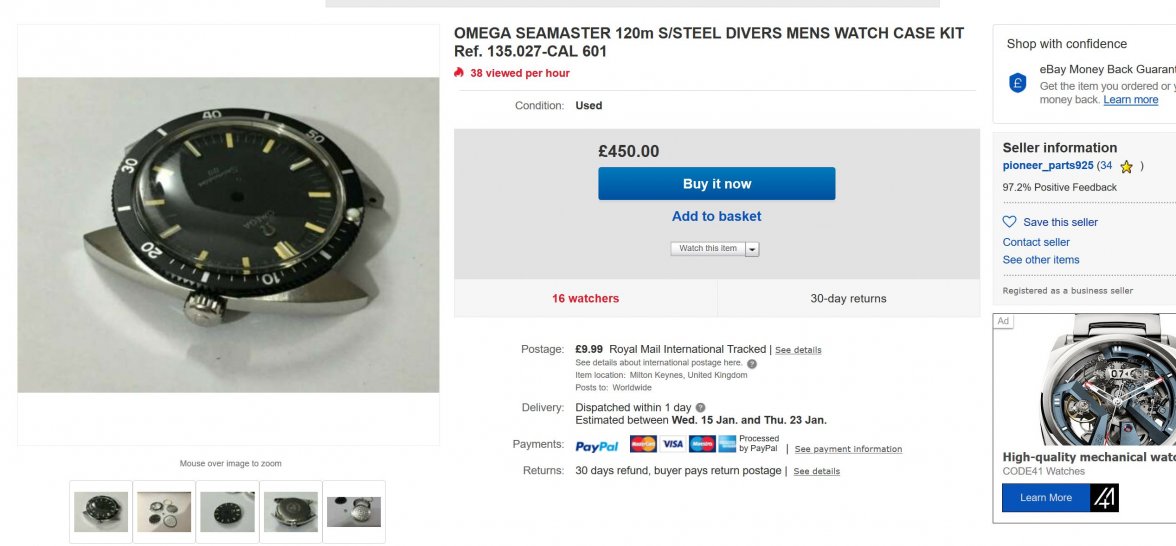The width and height of the screenshot is (1176, 546).
Task: Expand the Watch this item dropdown arrow
Action: 752,249
